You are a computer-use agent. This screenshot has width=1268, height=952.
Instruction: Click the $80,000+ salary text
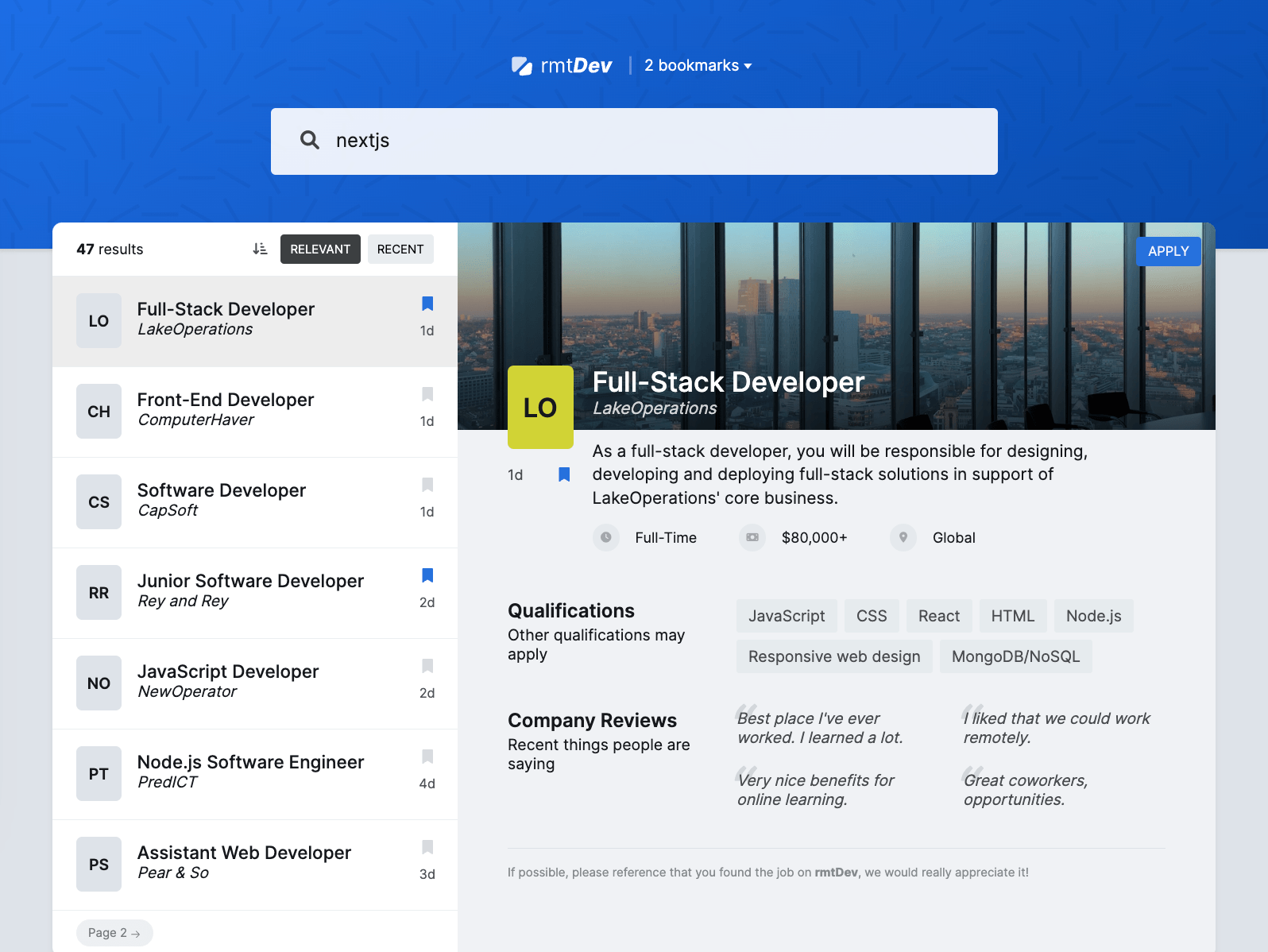tap(814, 538)
